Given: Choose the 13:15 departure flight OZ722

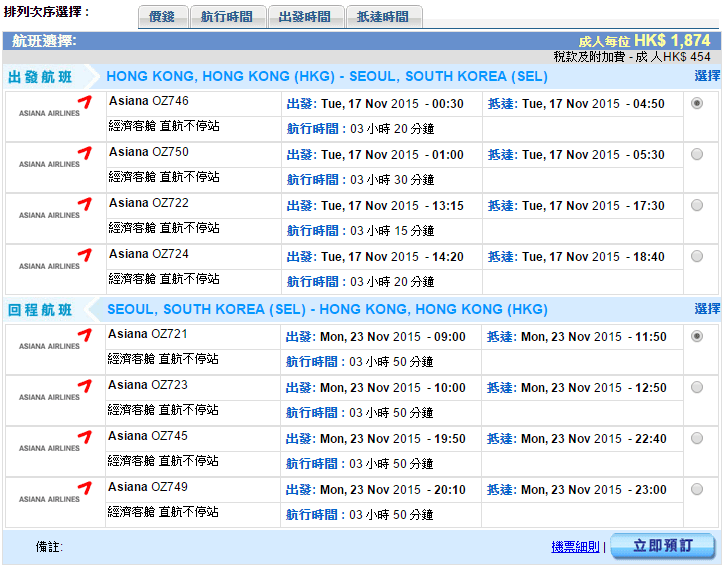Looking at the screenshot, I should (696, 205).
